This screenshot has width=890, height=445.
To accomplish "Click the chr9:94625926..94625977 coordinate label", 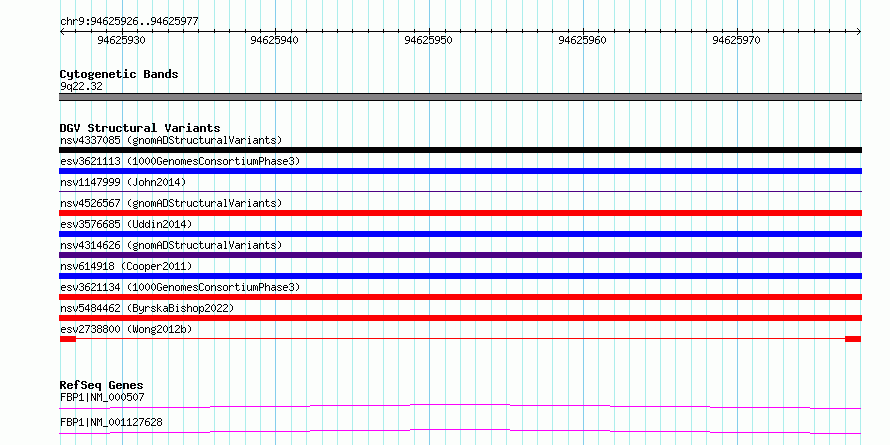I will (129, 22).
